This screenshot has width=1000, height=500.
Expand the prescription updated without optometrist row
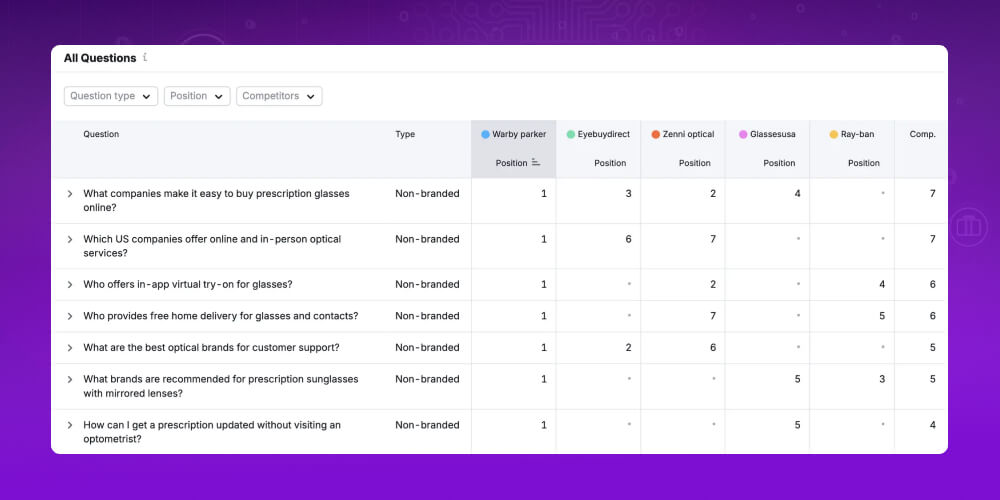coord(69,426)
